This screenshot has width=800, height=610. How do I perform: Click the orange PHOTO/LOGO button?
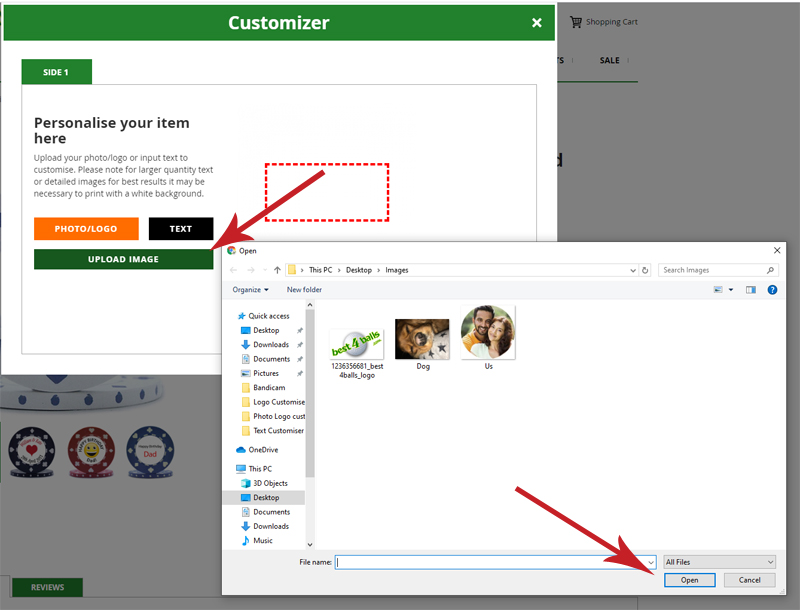point(86,229)
